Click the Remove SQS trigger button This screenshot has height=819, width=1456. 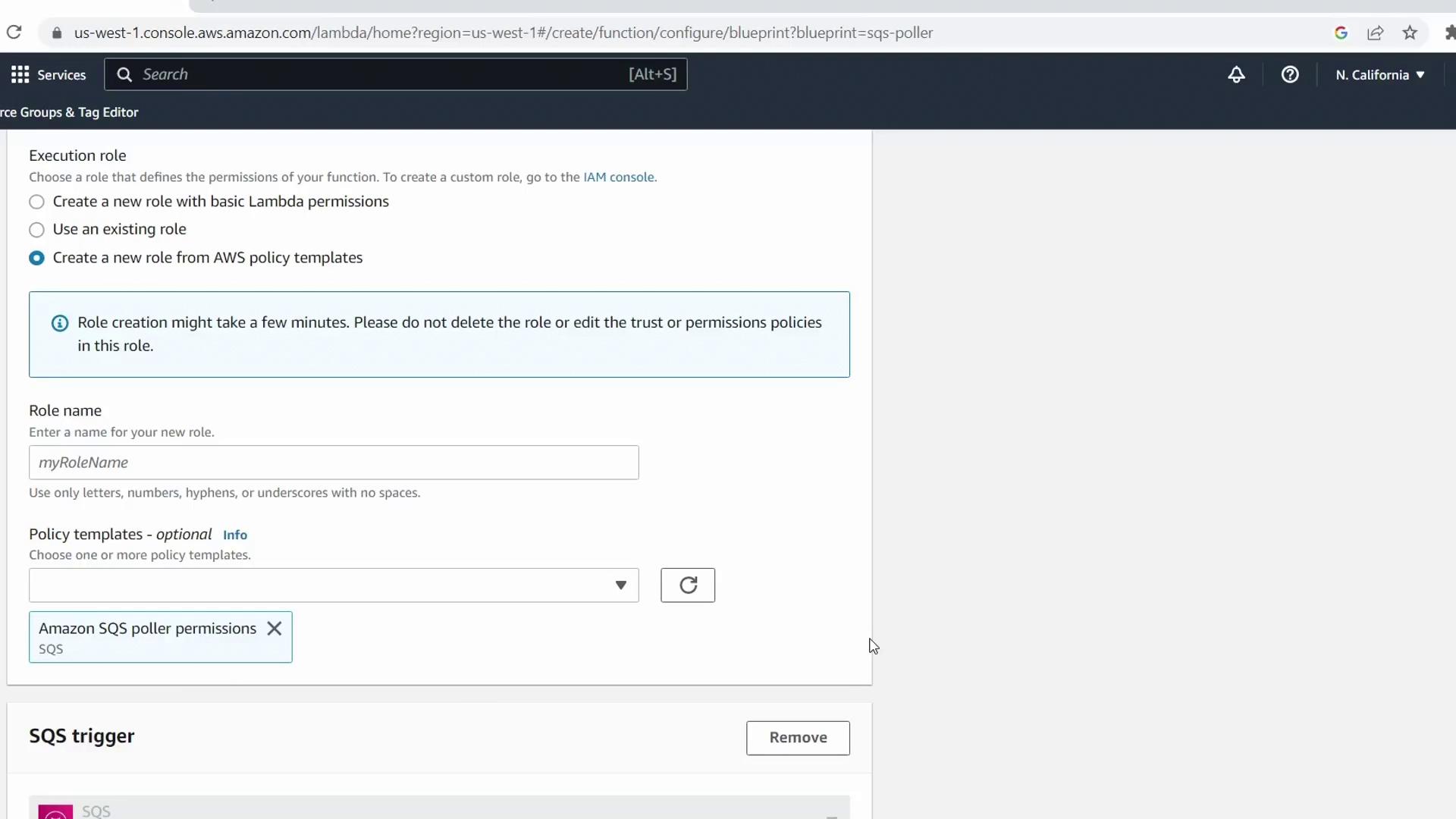[x=798, y=738]
